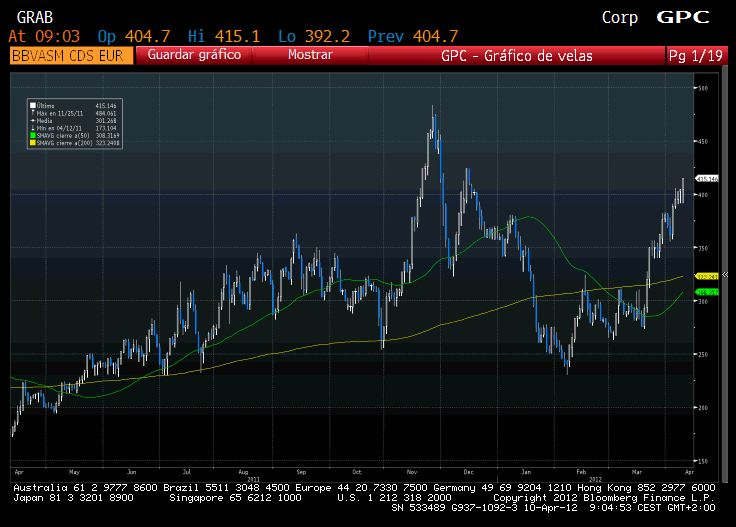Expand side panel with double-chevron arrow
The image size is (736, 527).
click(725, 275)
